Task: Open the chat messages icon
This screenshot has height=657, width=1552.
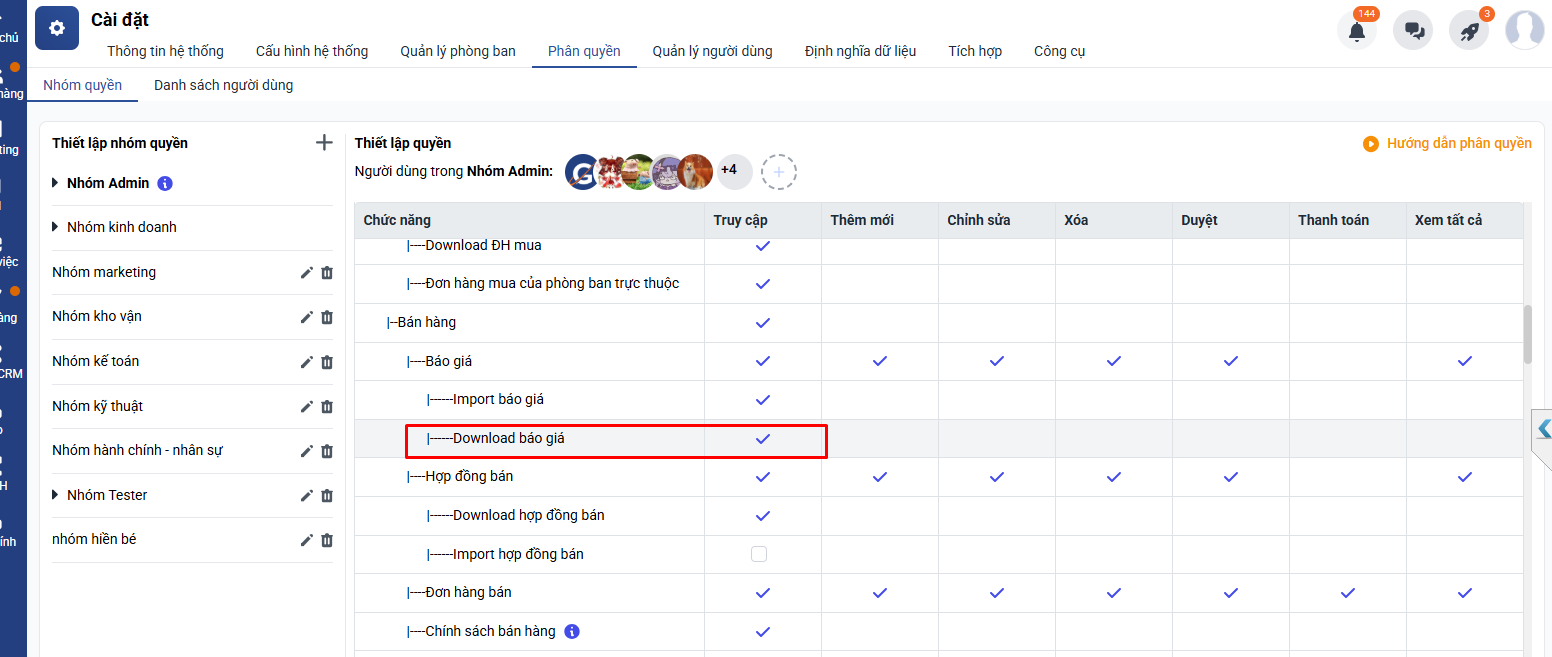Action: coord(1414,31)
